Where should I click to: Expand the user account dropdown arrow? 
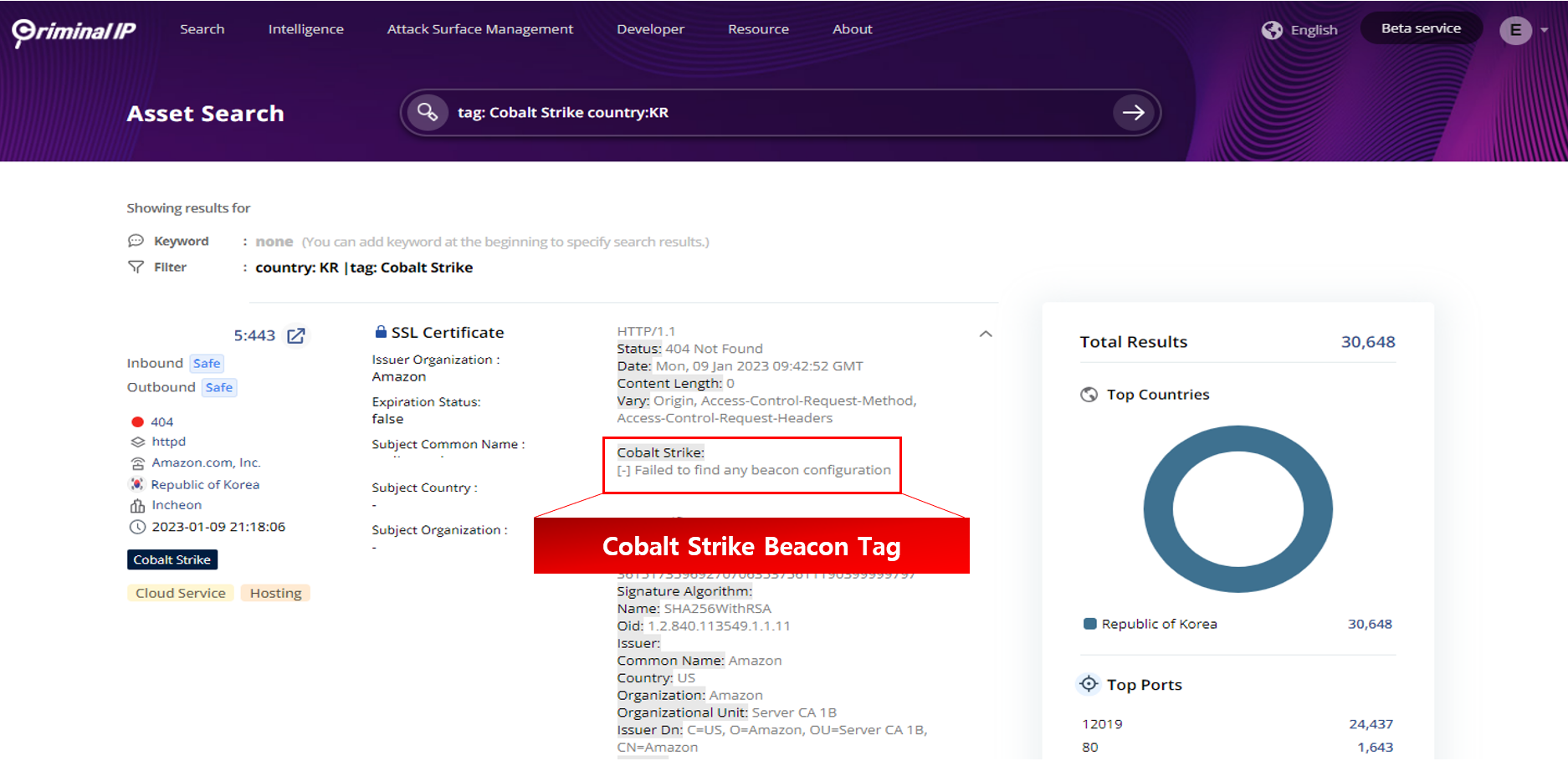pos(1545,30)
